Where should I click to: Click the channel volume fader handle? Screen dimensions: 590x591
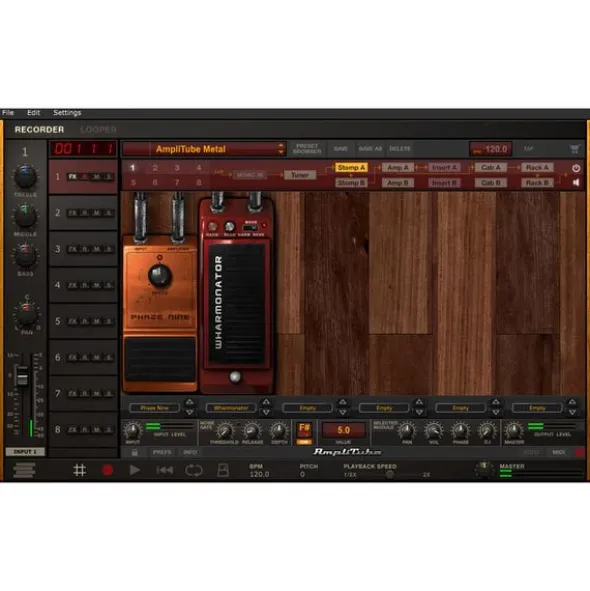point(22,376)
